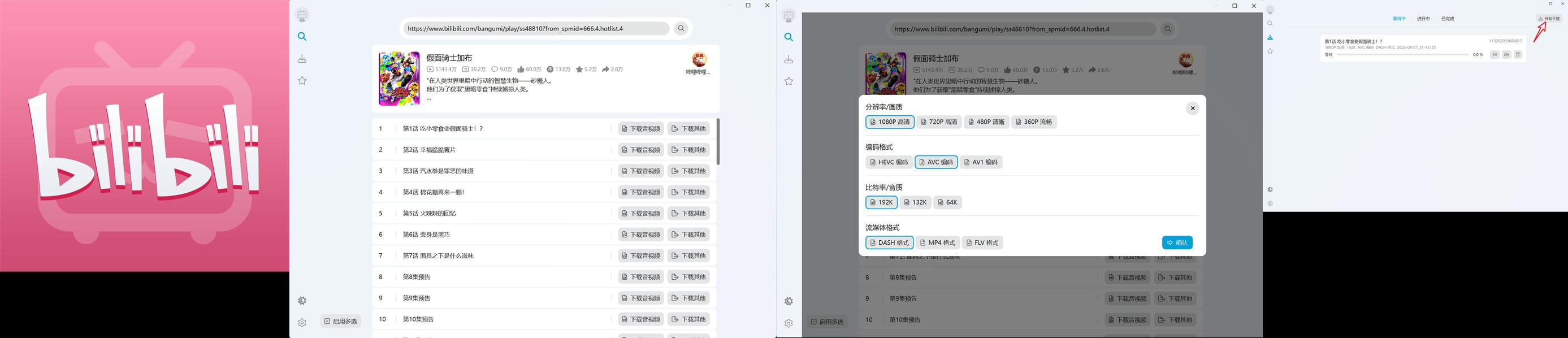The width and height of the screenshot is (1568, 338).
Task: Click 下载音视频 for 第3话 汽水拳是罪恶的味道
Action: [641, 171]
